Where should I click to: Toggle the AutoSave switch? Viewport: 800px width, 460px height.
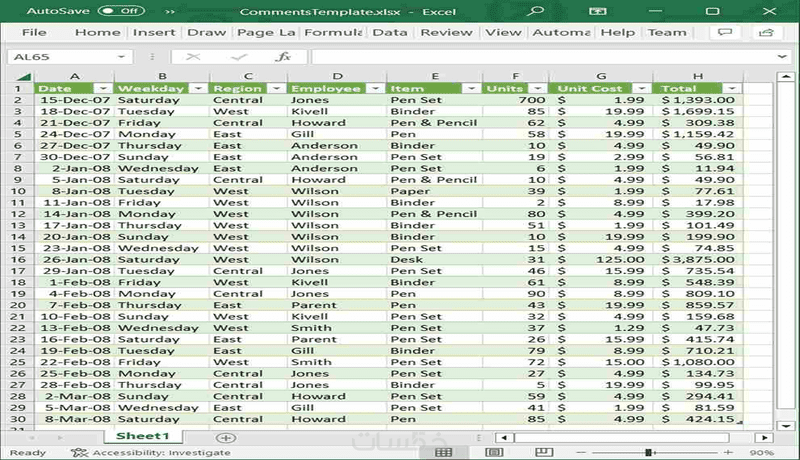(121, 11)
